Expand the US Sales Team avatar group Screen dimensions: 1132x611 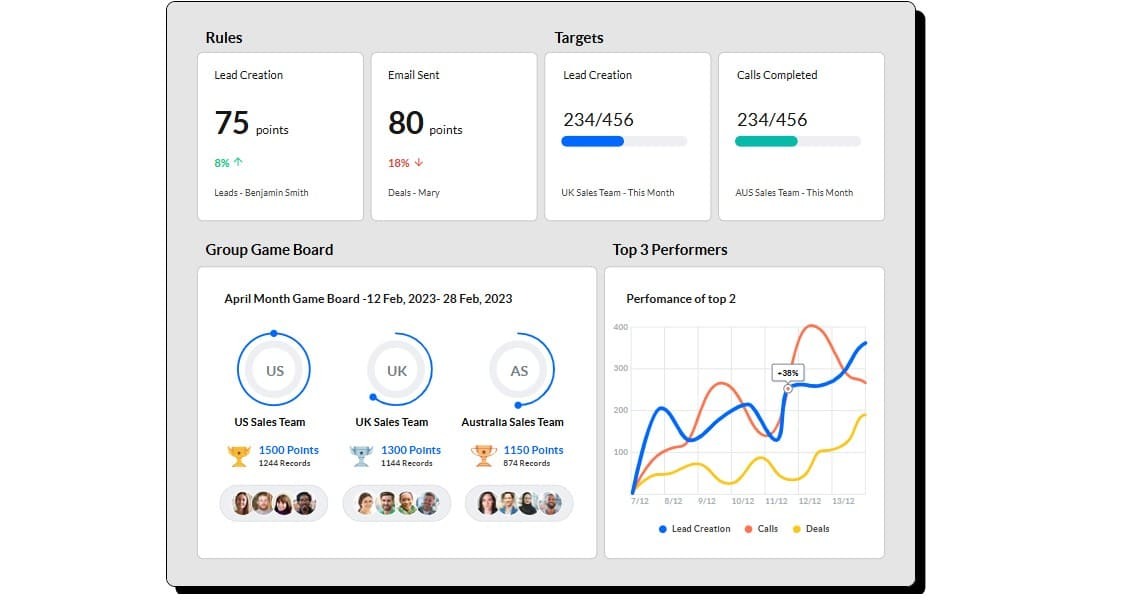273,503
